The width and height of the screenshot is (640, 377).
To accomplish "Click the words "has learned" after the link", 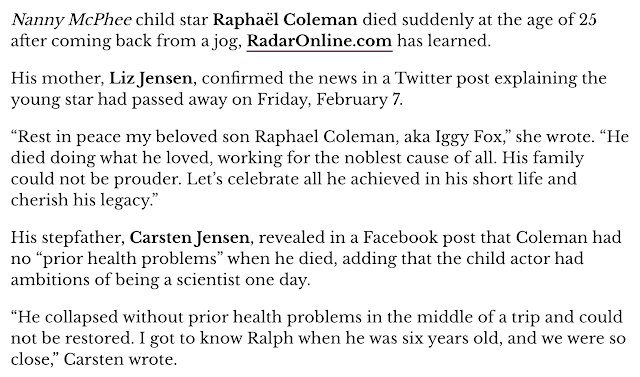I will click(444, 41).
